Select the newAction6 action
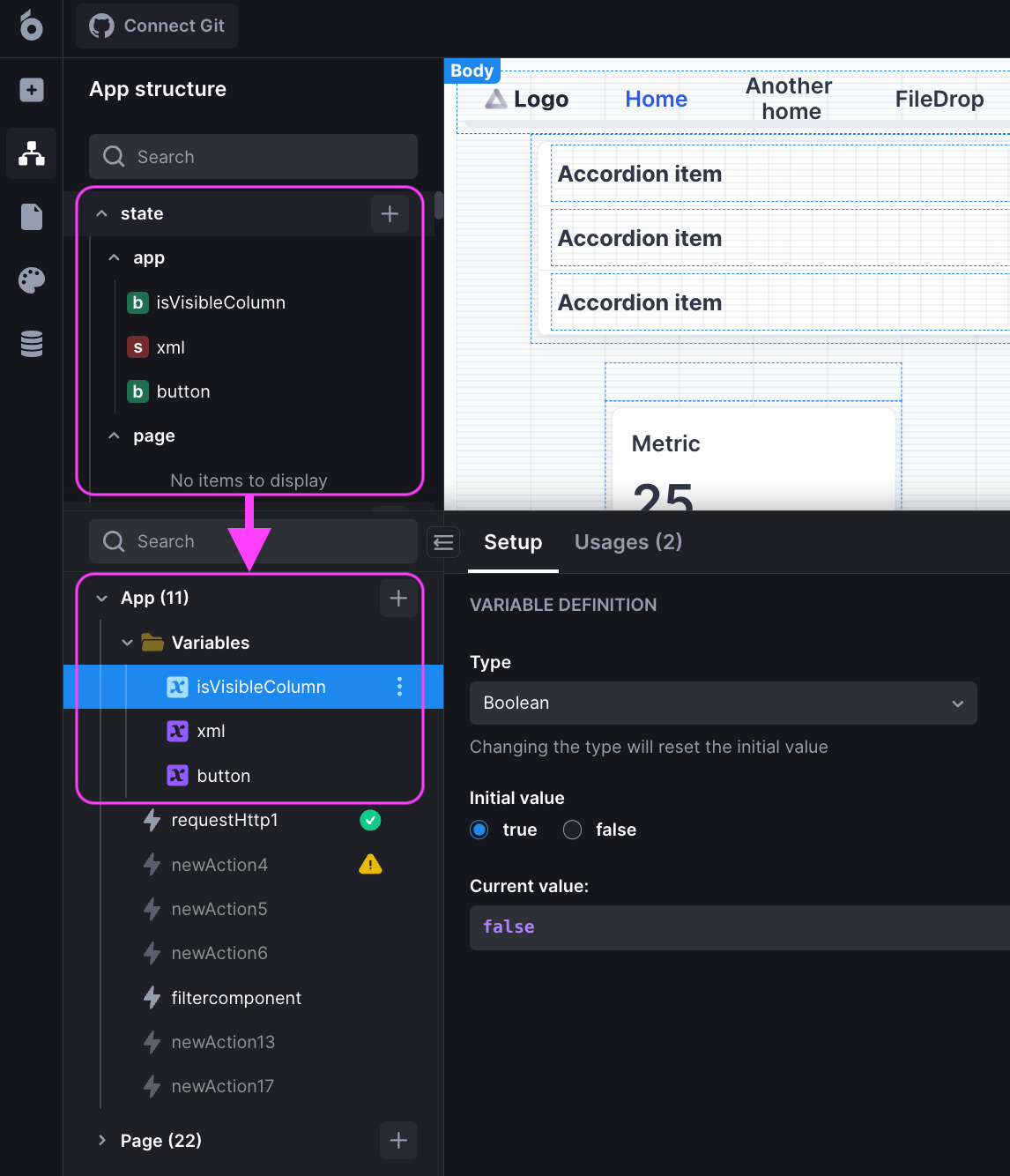This screenshot has width=1010, height=1176. coord(219,953)
